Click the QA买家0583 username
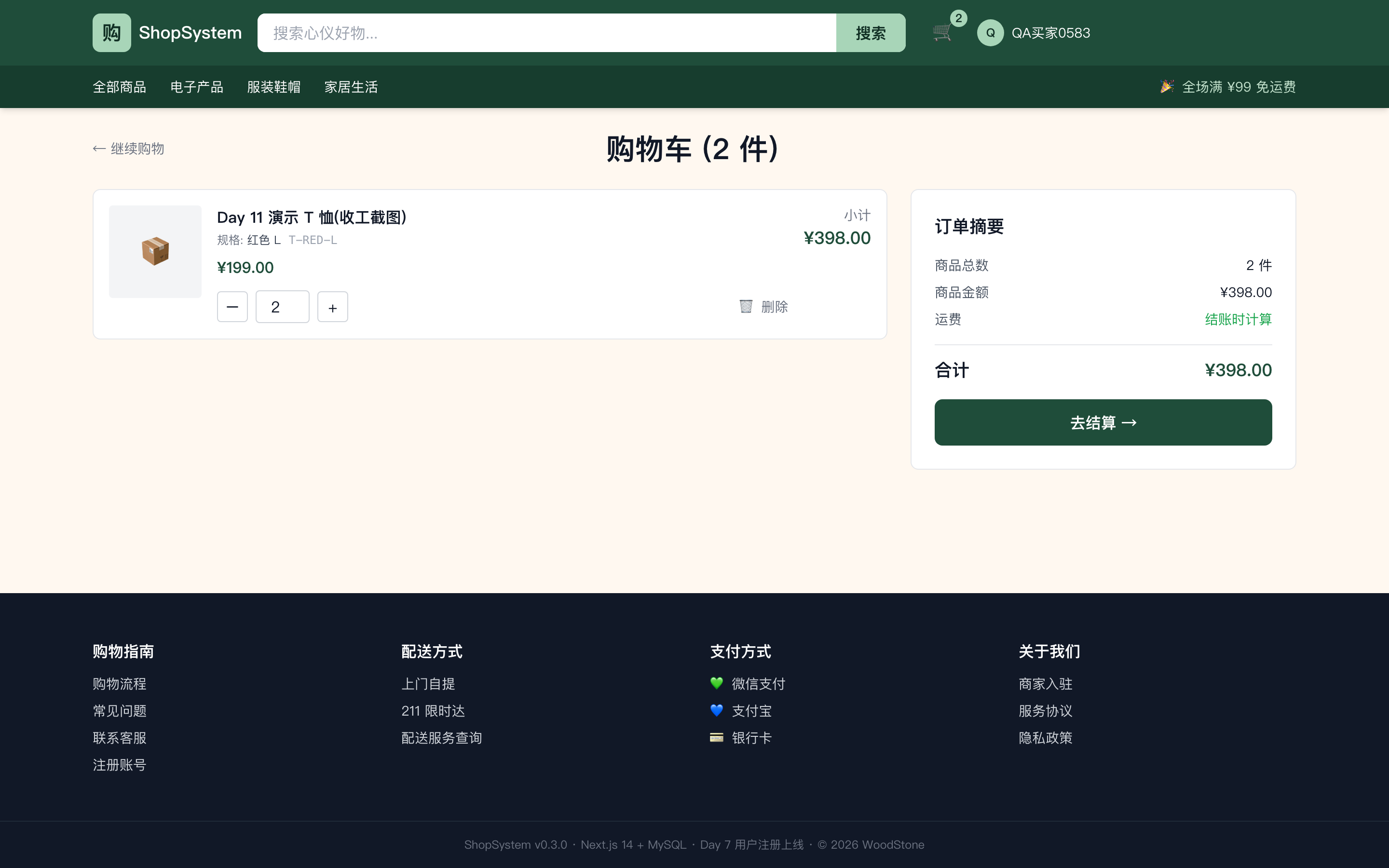 1050,33
